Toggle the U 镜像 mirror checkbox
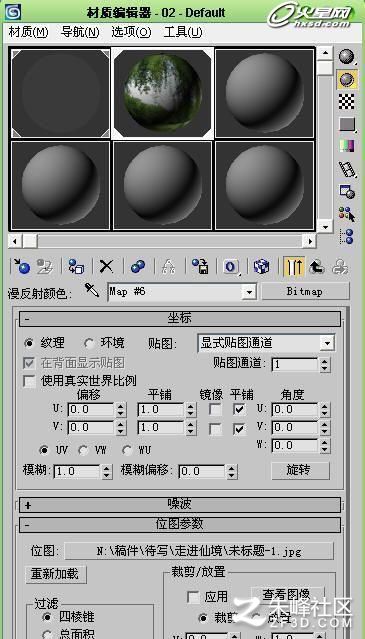Viewport: 365px width, 639px height. click(215, 410)
